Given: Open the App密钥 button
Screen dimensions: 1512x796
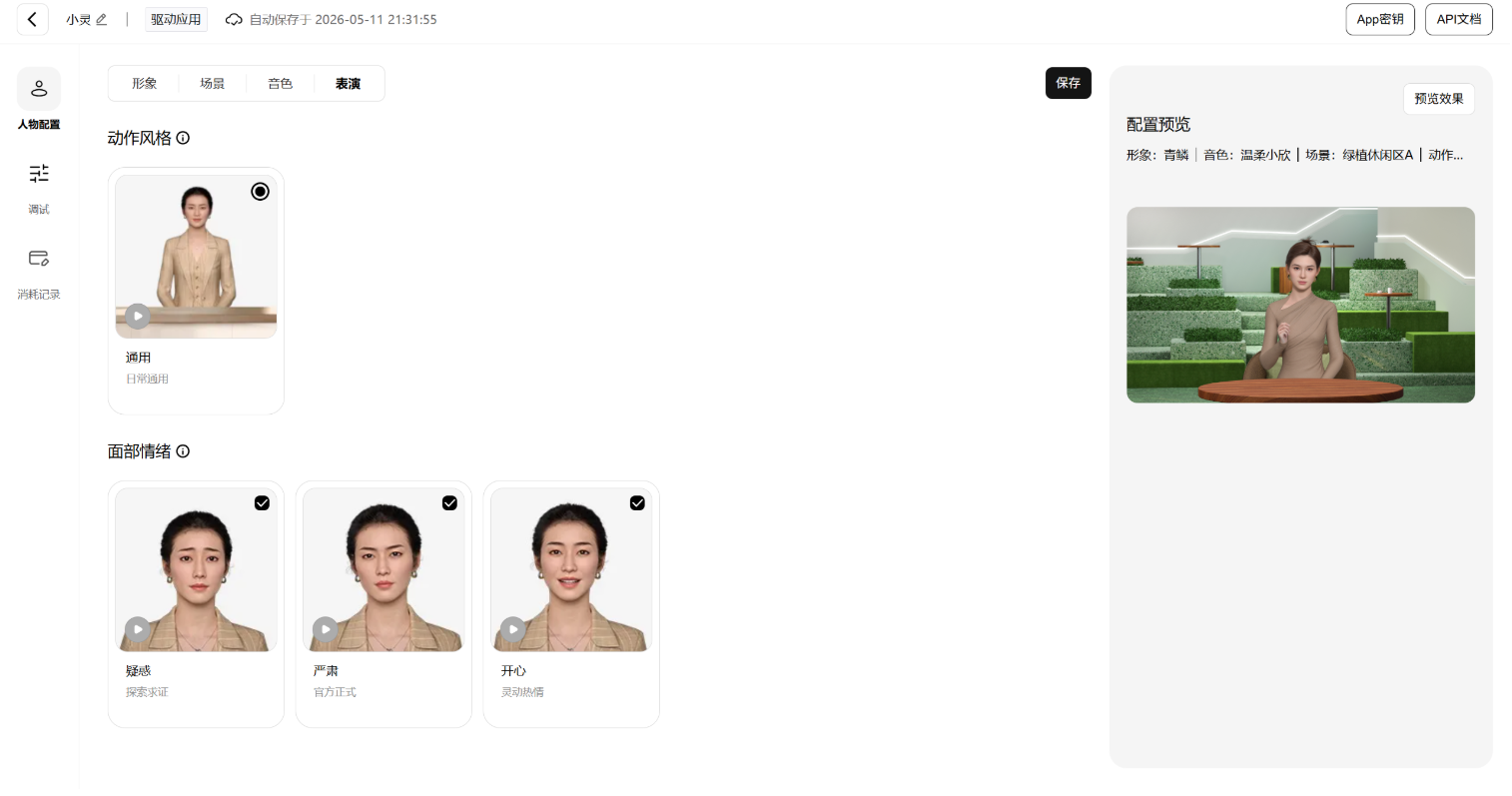Looking at the screenshot, I should click(1380, 19).
